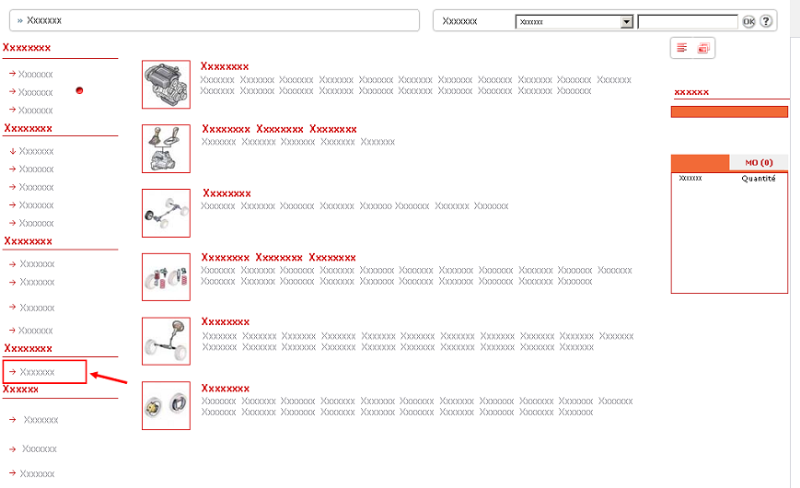Open the axle and driveshaft thumbnail
The height and width of the screenshot is (488, 800).
(x=166, y=213)
